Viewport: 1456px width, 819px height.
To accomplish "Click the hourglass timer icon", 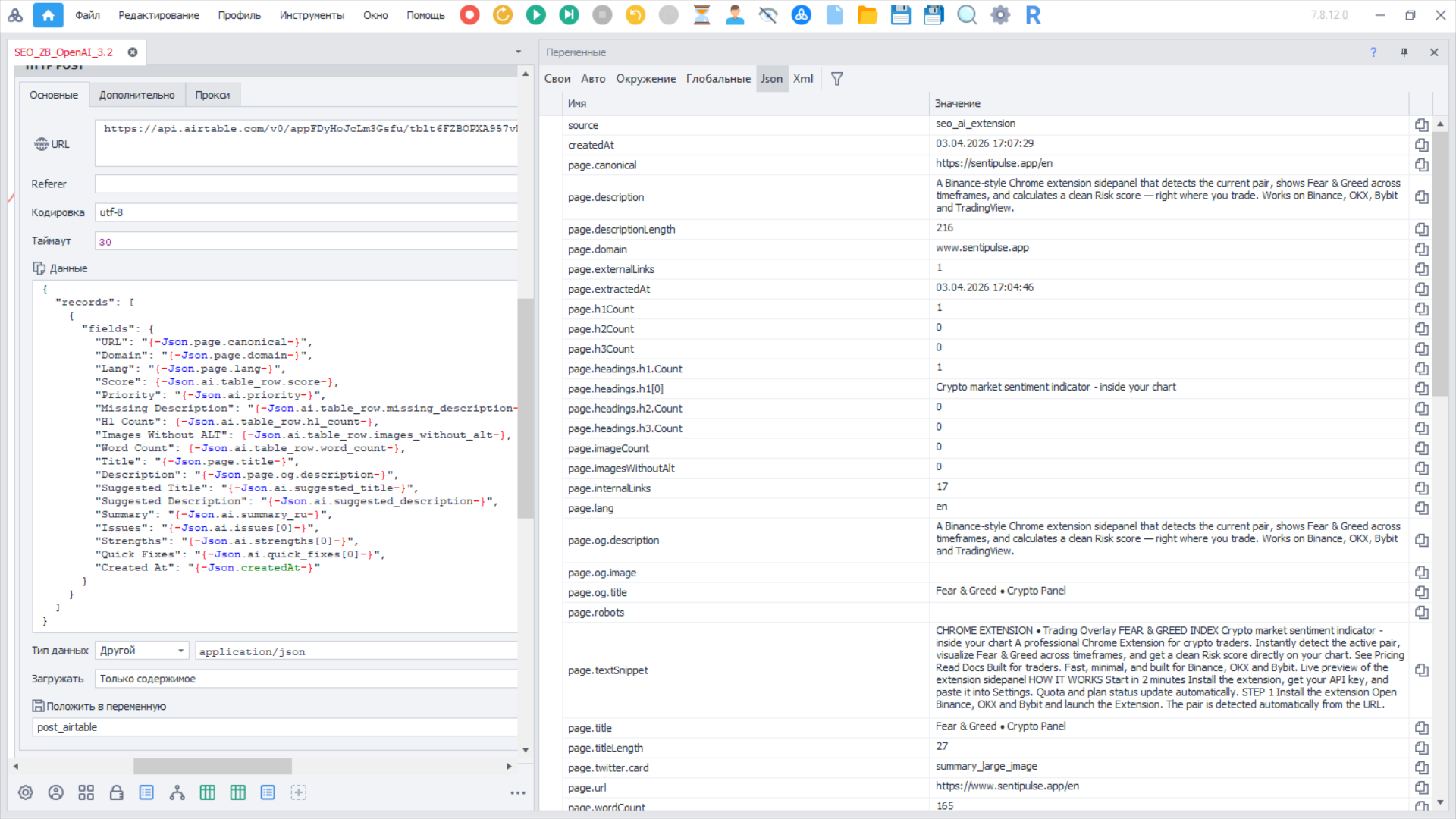I will pos(701,15).
